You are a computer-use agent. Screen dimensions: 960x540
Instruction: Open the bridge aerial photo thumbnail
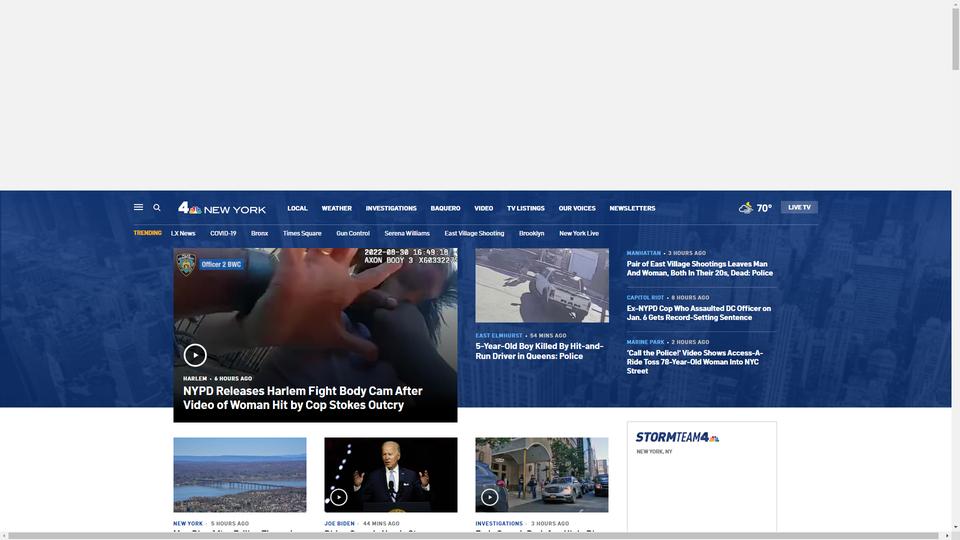click(x=240, y=474)
